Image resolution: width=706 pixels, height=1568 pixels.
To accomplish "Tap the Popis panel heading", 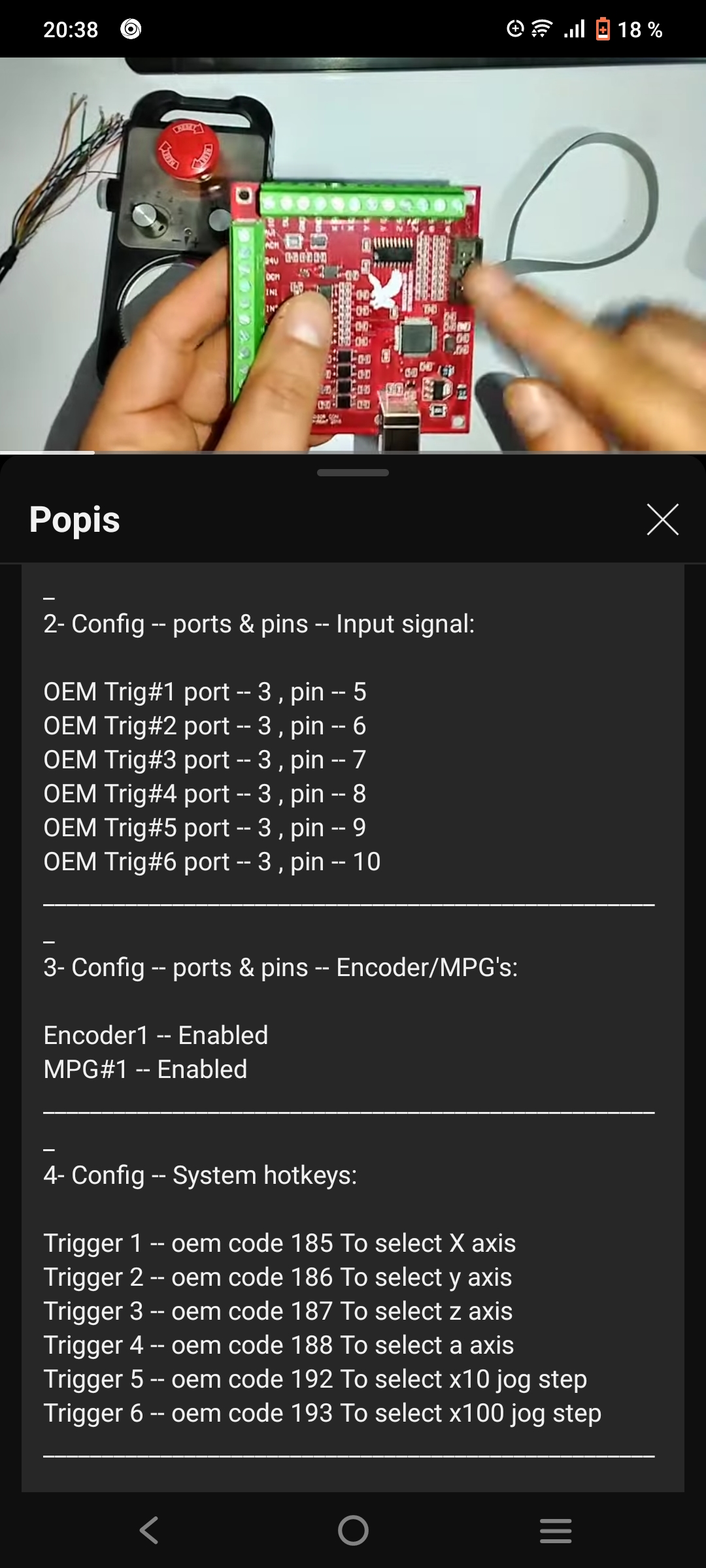I will click(x=75, y=520).
